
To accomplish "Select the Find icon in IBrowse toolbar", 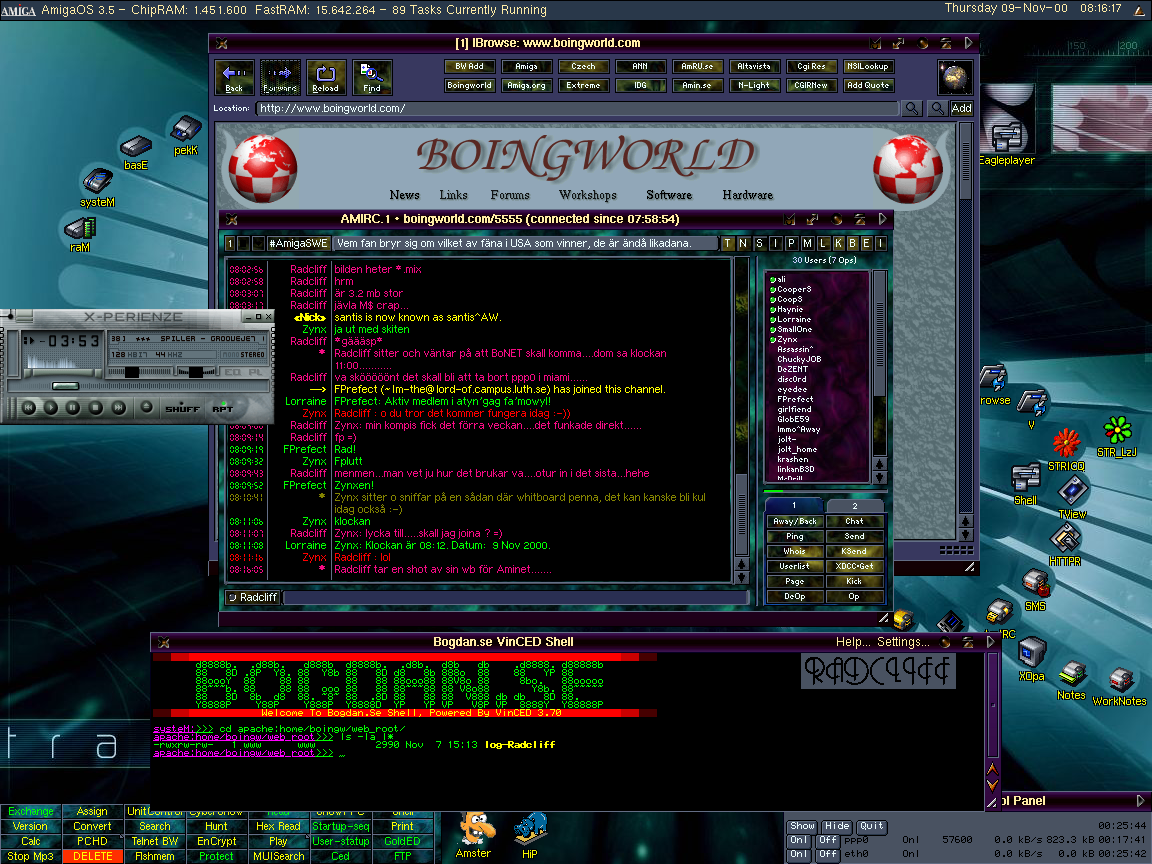I will click(371, 77).
